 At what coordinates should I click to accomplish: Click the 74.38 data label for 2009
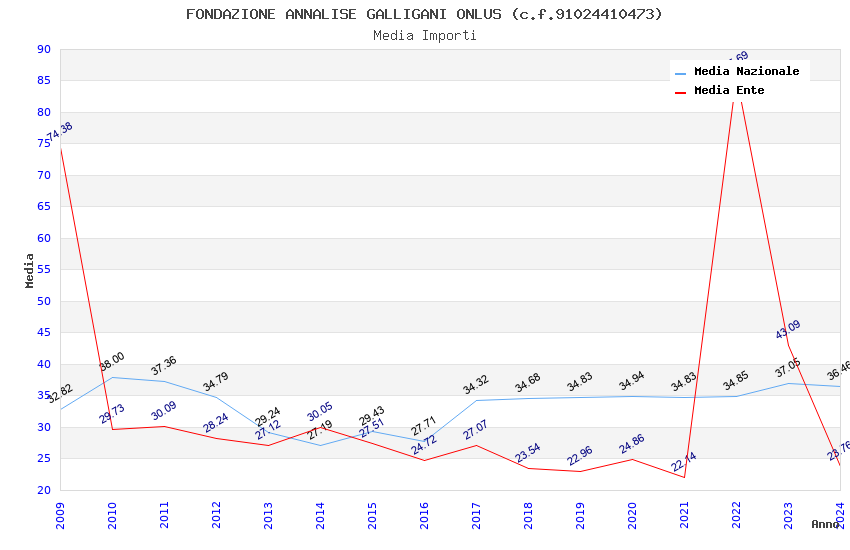click(60, 132)
